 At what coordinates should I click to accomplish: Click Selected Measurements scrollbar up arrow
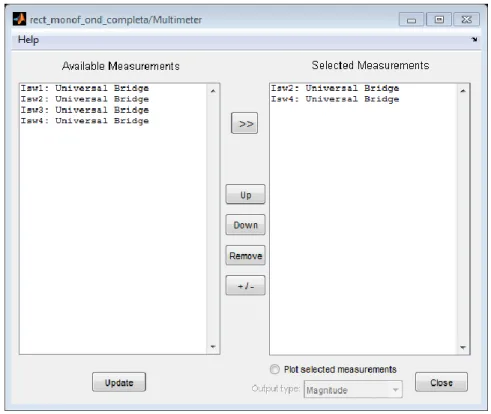point(463,91)
